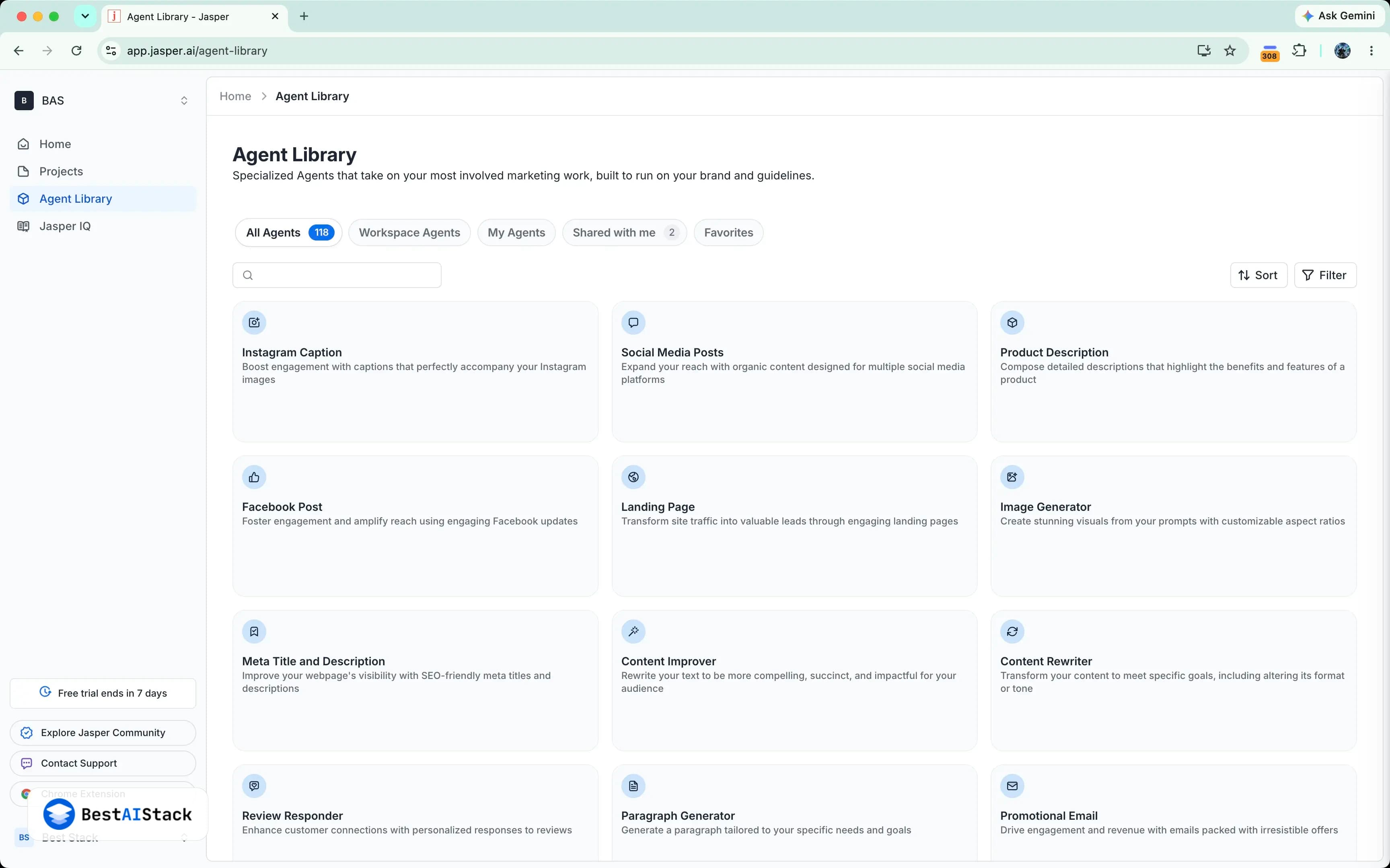Screen dimensions: 1390x868
Task: Click the browser address bar URL
Action: click(x=197, y=51)
